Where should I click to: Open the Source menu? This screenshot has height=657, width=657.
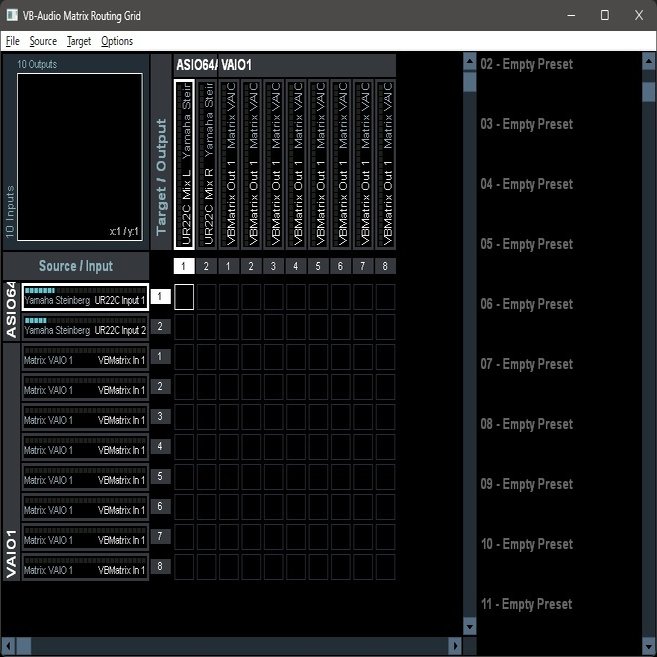click(x=43, y=41)
